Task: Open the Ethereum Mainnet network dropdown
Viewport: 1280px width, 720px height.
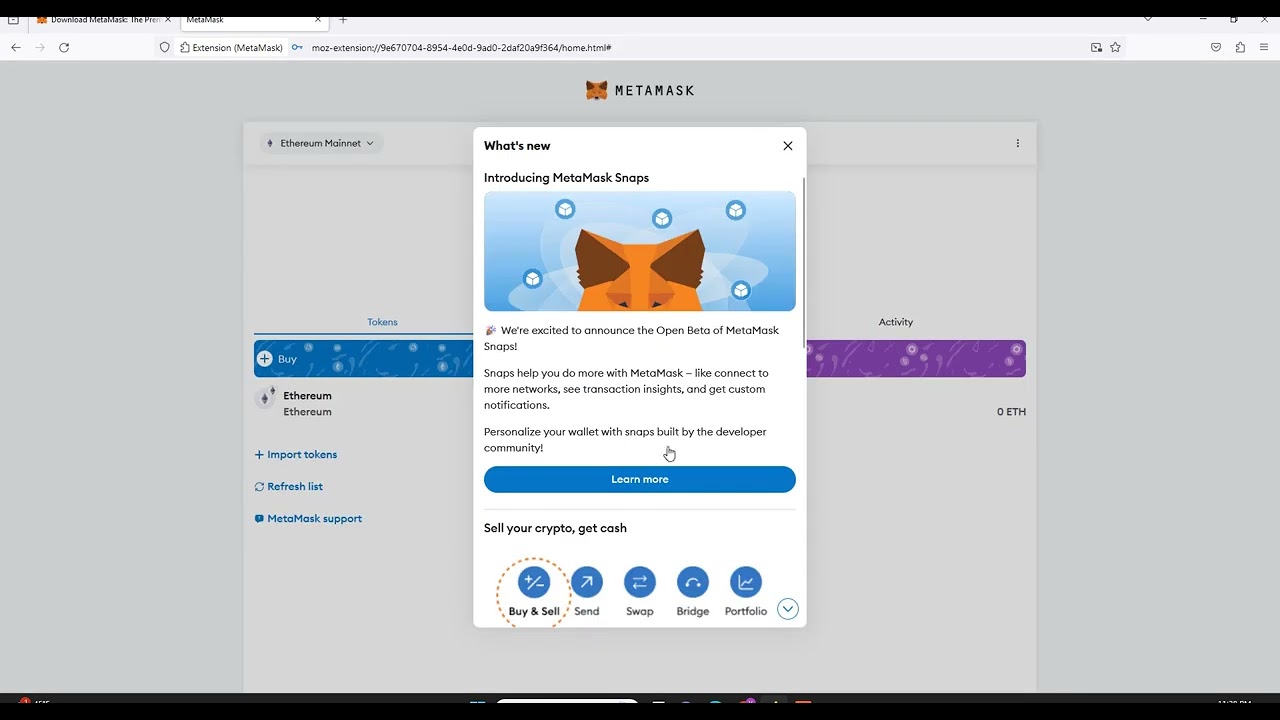Action: 320,143
